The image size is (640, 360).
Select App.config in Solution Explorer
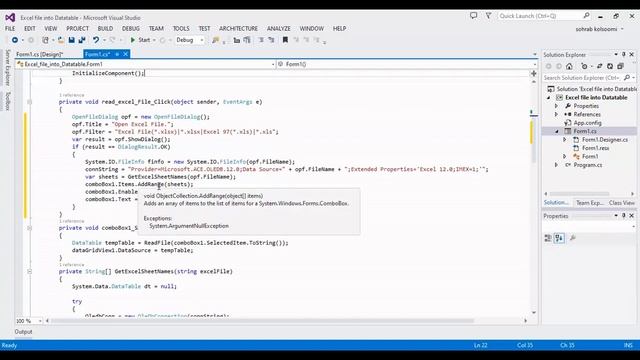click(587, 123)
